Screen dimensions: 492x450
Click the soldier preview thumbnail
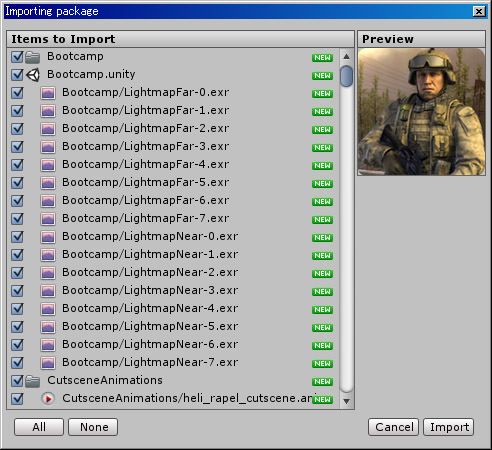(x=421, y=112)
